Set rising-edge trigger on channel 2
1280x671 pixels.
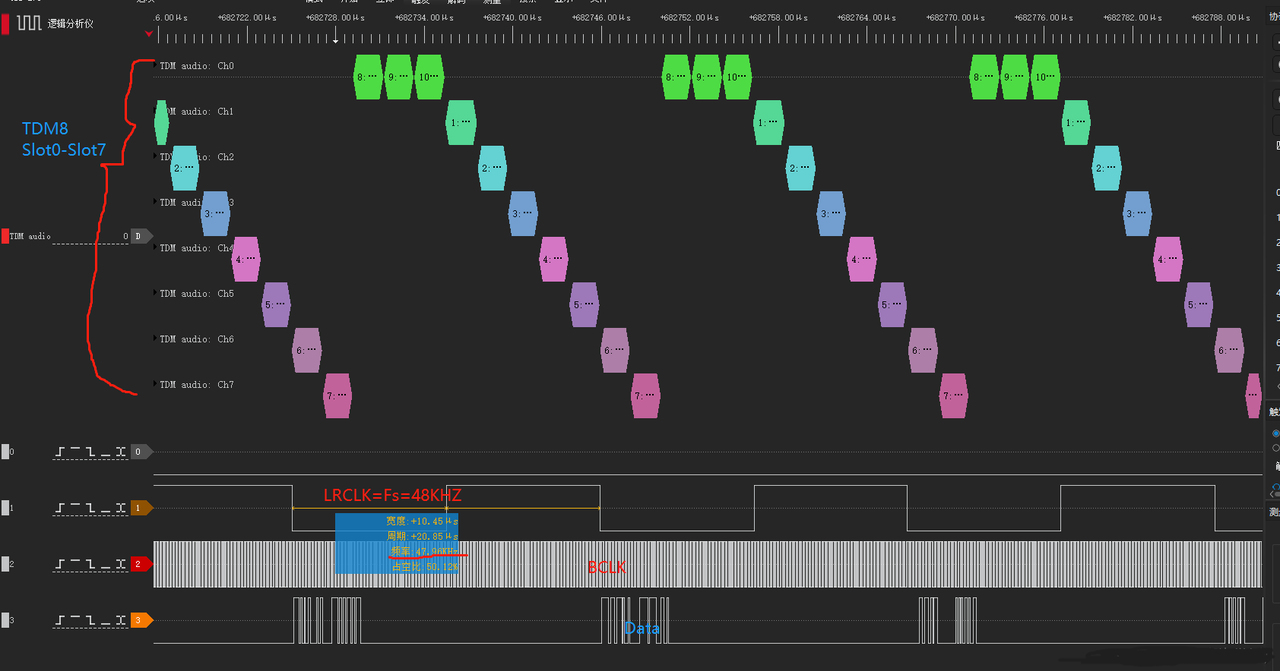60,564
